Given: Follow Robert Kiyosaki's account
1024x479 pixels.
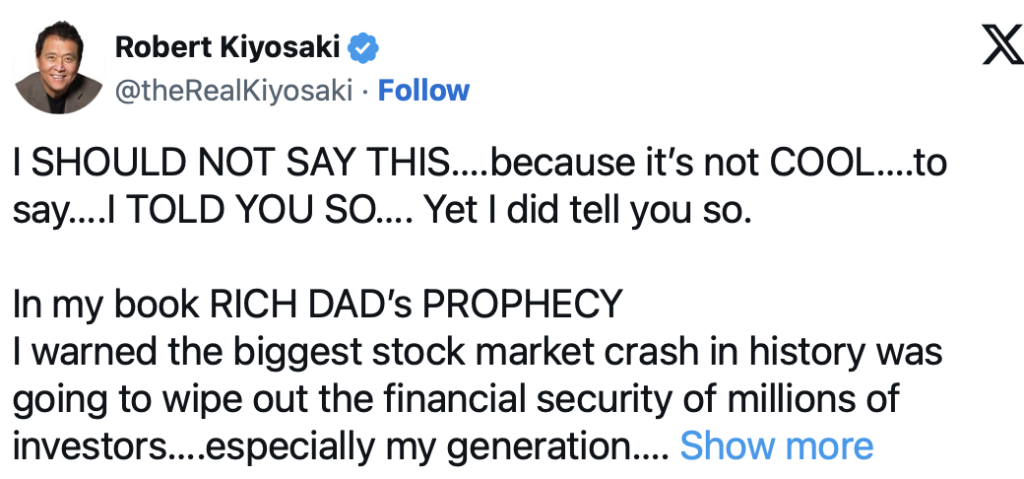Looking at the screenshot, I should (x=424, y=90).
